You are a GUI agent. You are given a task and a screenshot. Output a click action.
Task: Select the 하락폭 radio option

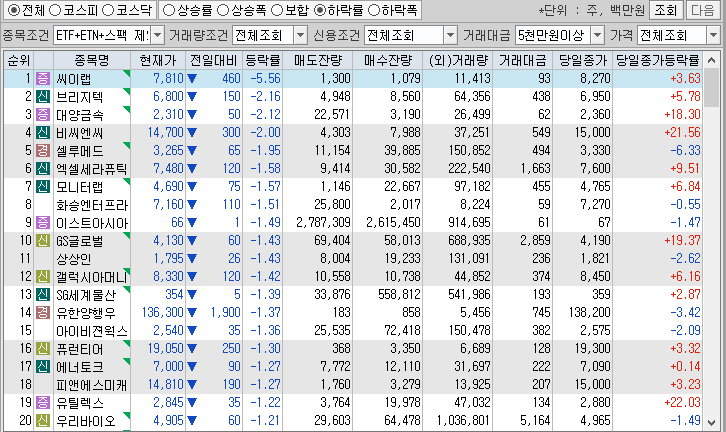coord(373,10)
